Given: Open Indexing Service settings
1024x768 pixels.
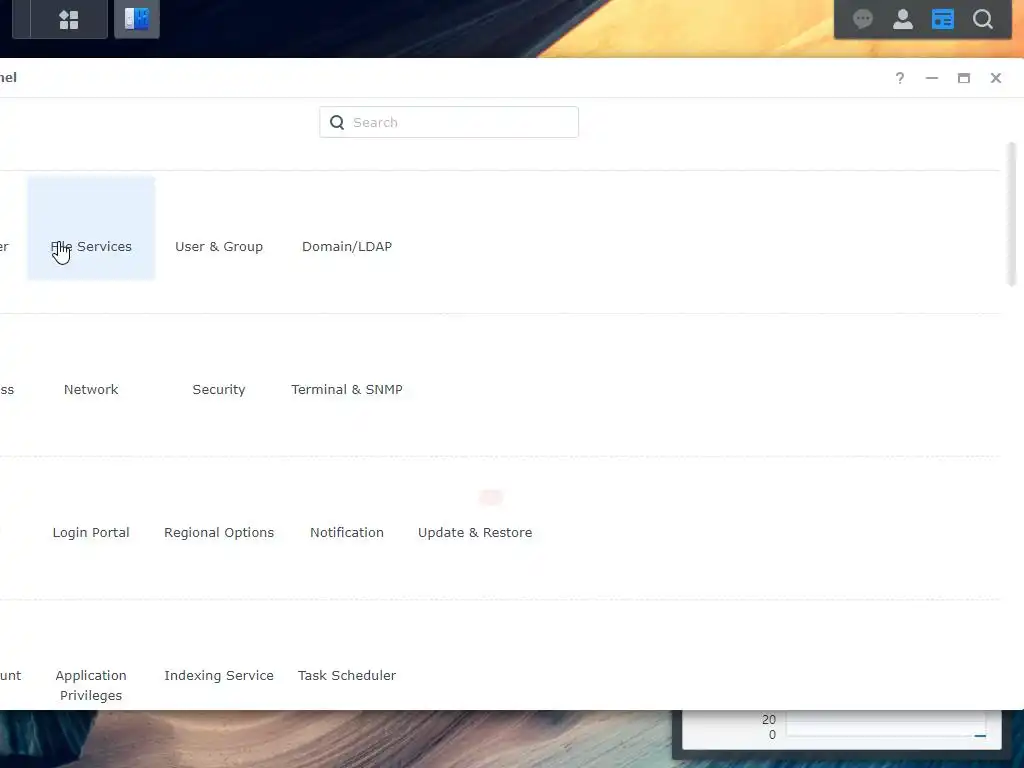Looking at the screenshot, I should (x=219, y=675).
